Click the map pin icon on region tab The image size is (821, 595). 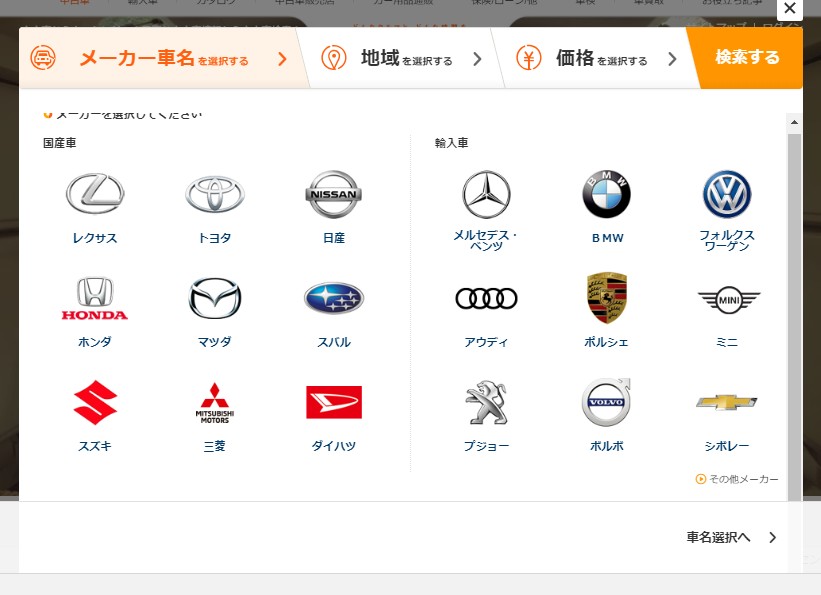(x=334, y=58)
